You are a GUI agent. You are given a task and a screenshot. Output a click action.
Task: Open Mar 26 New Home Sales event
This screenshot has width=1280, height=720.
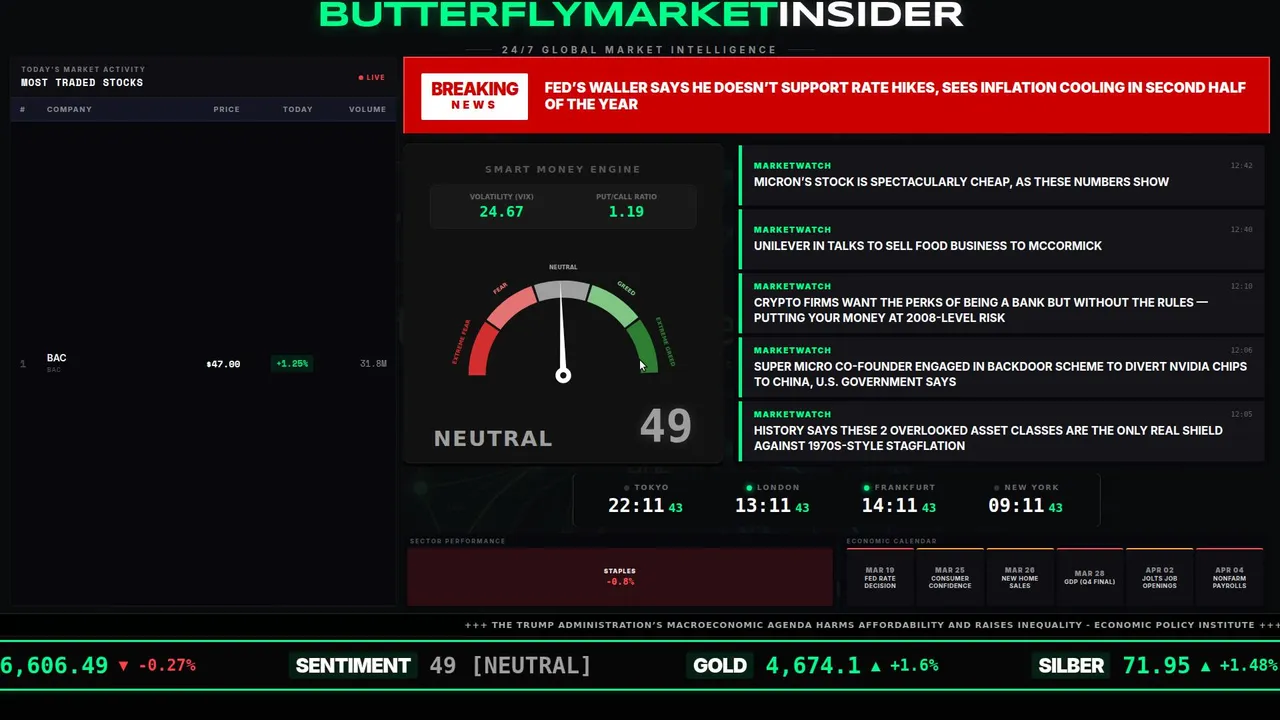[1020, 577]
